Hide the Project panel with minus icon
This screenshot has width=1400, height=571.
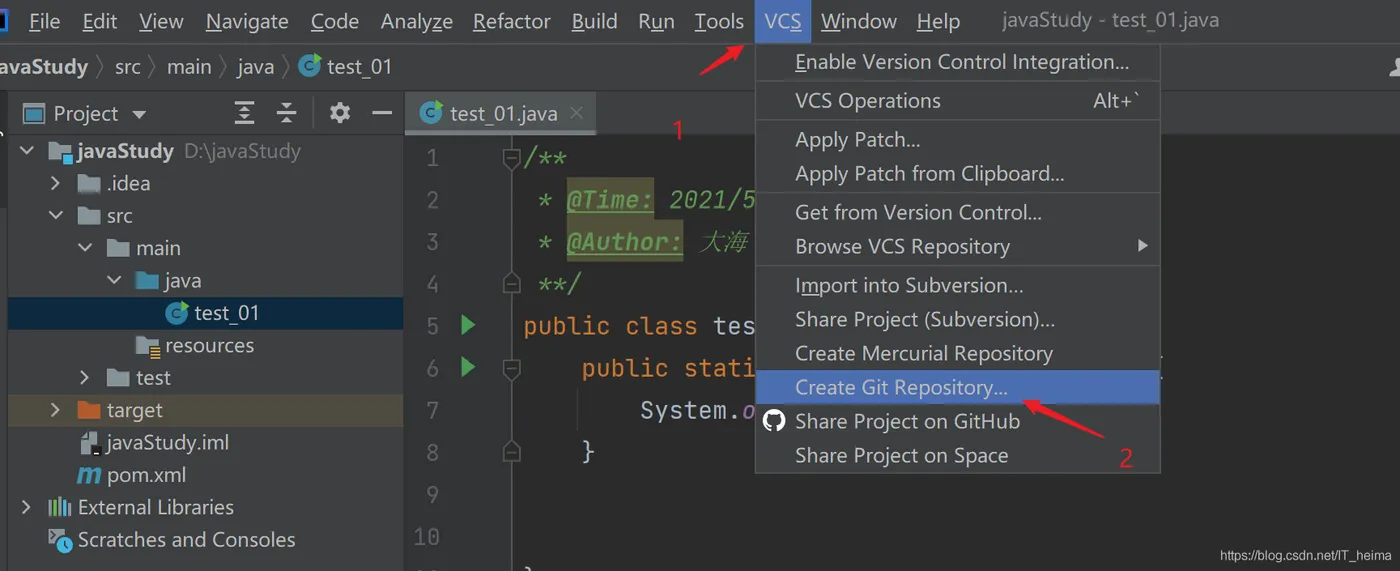point(382,113)
